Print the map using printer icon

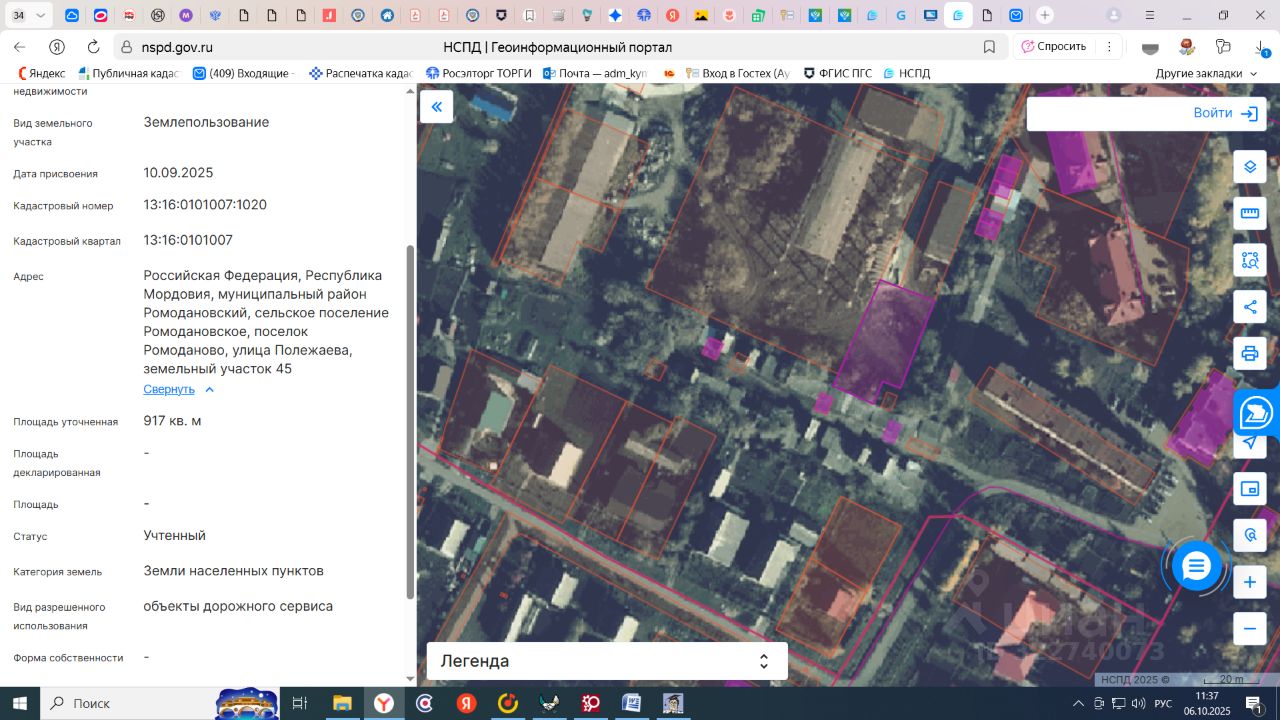(1249, 353)
